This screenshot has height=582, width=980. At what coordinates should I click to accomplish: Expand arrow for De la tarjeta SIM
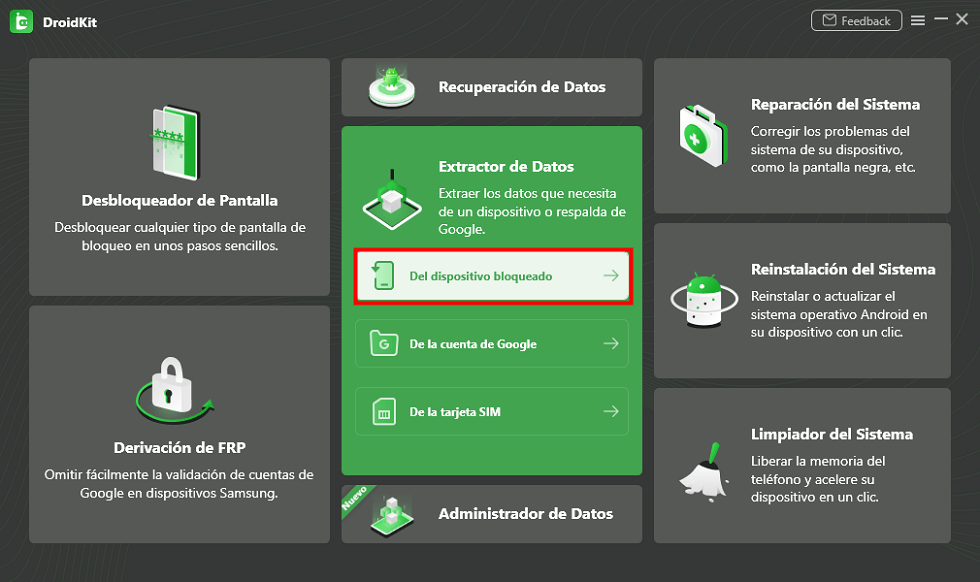611,411
